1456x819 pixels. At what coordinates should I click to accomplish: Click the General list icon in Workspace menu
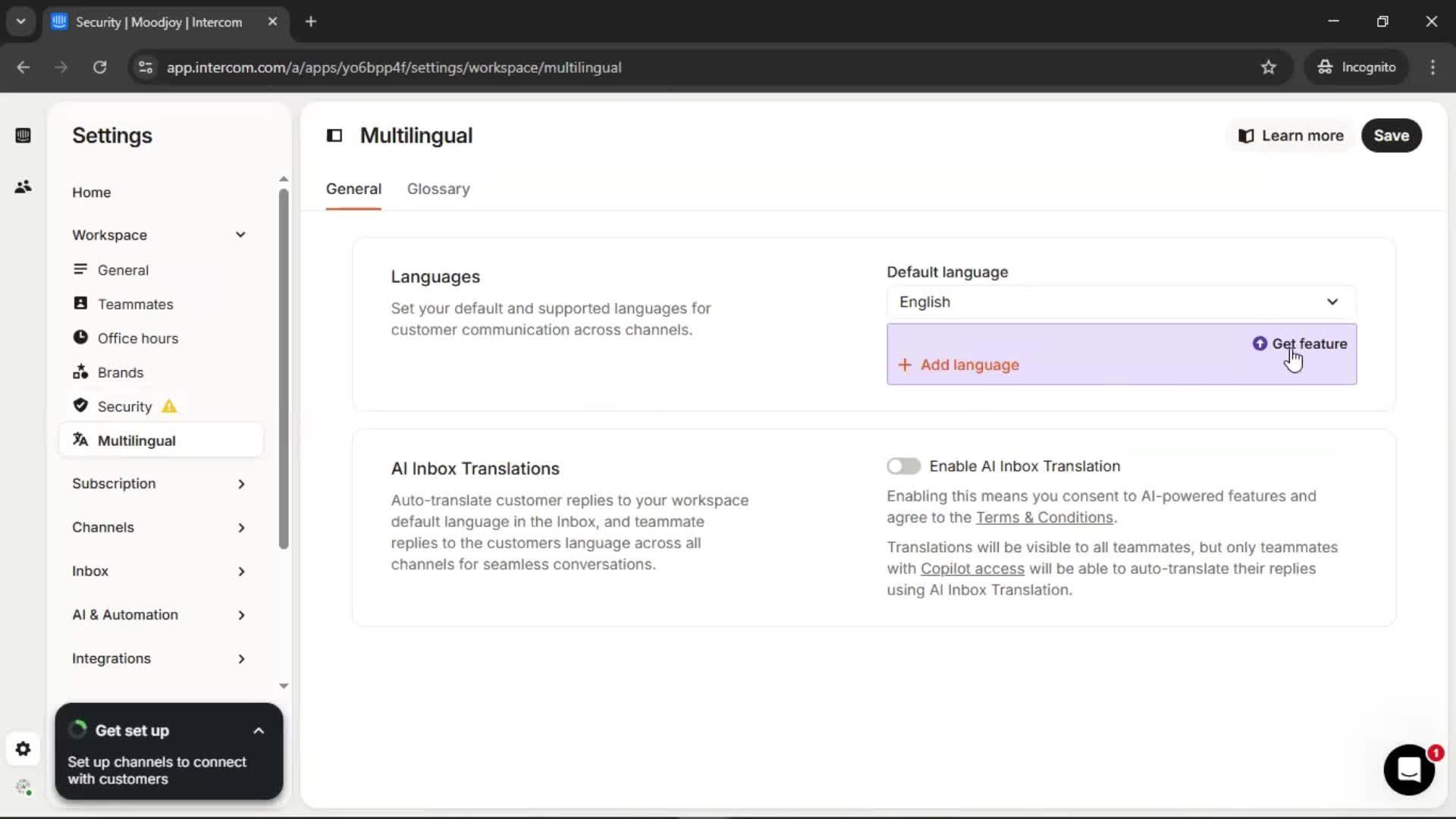pyautogui.click(x=80, y=269)
